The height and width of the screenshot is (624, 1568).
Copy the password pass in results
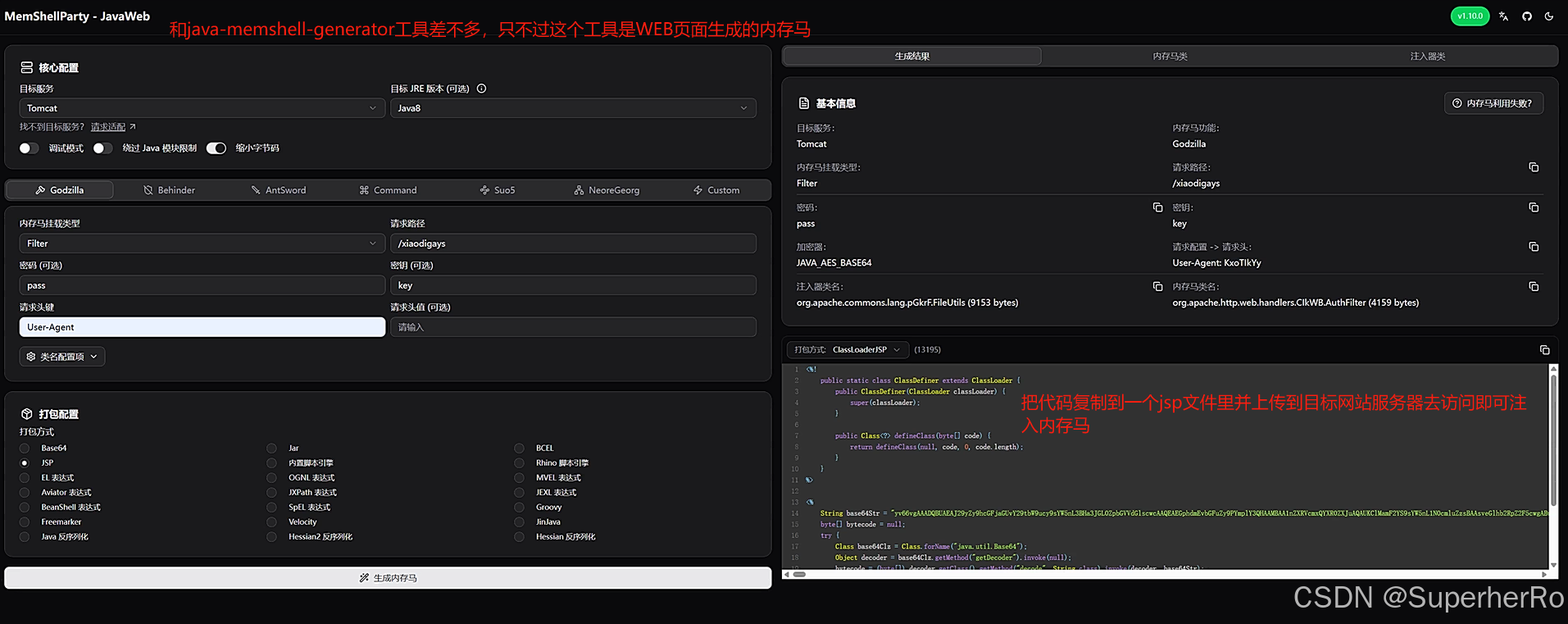(1157, 207)
